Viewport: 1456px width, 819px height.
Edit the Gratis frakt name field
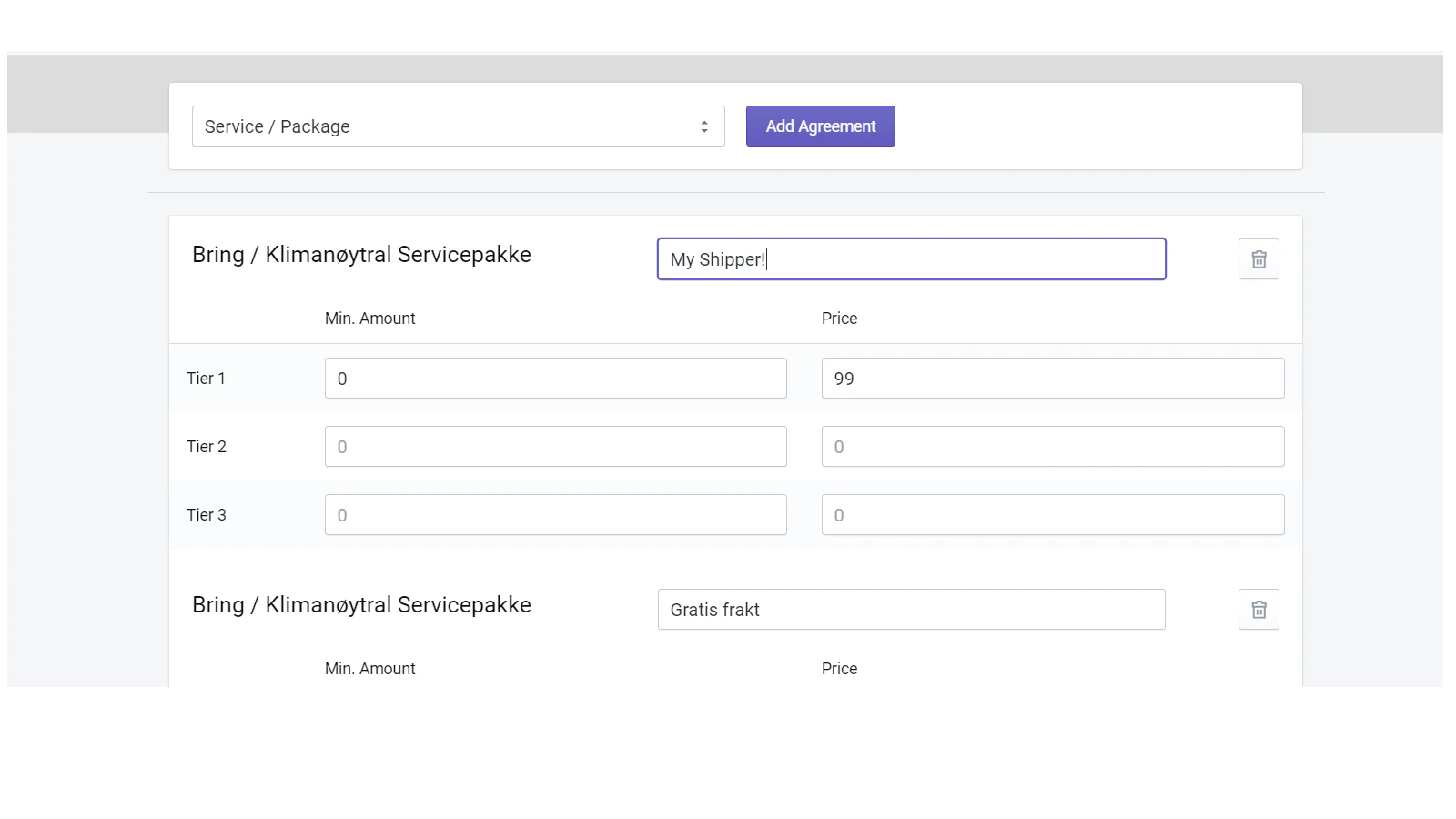[912, 610]
